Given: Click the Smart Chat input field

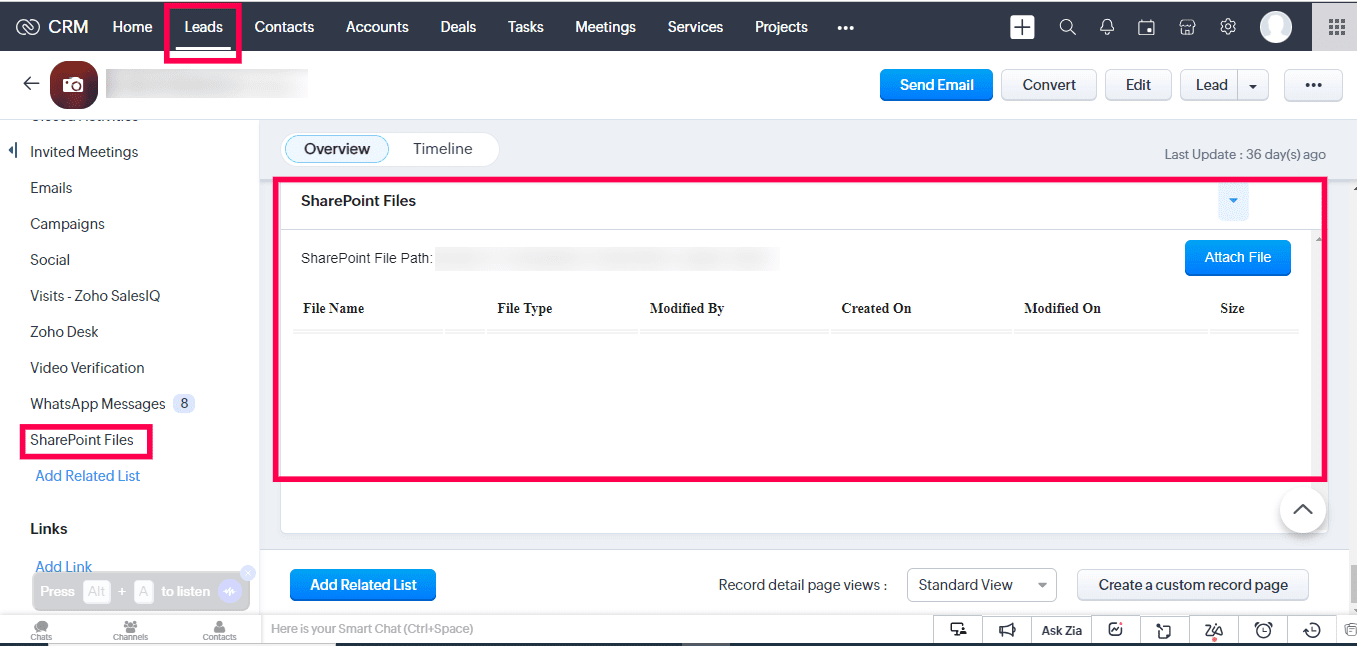Looking at the screenshot, I should [x=596, y=629].
